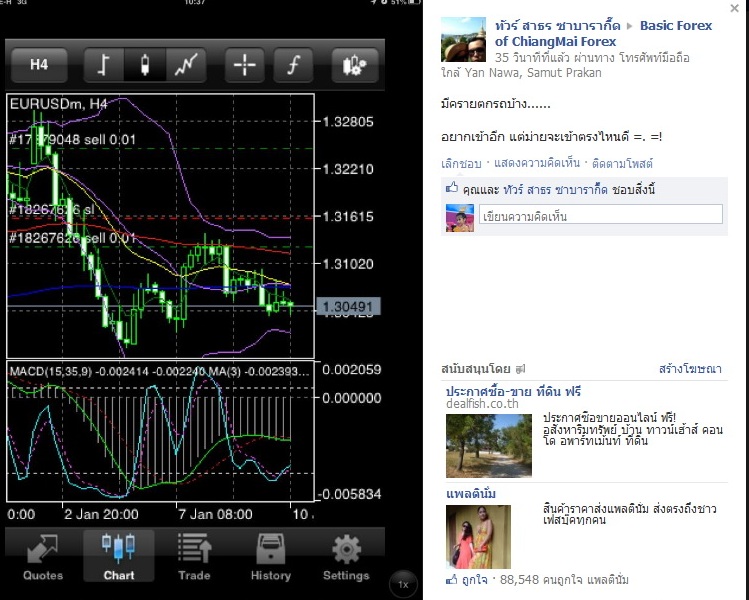Open the แพลตินั่ม ad photo
This screenshot has height=600, width=749.
(x=478, y=536)
